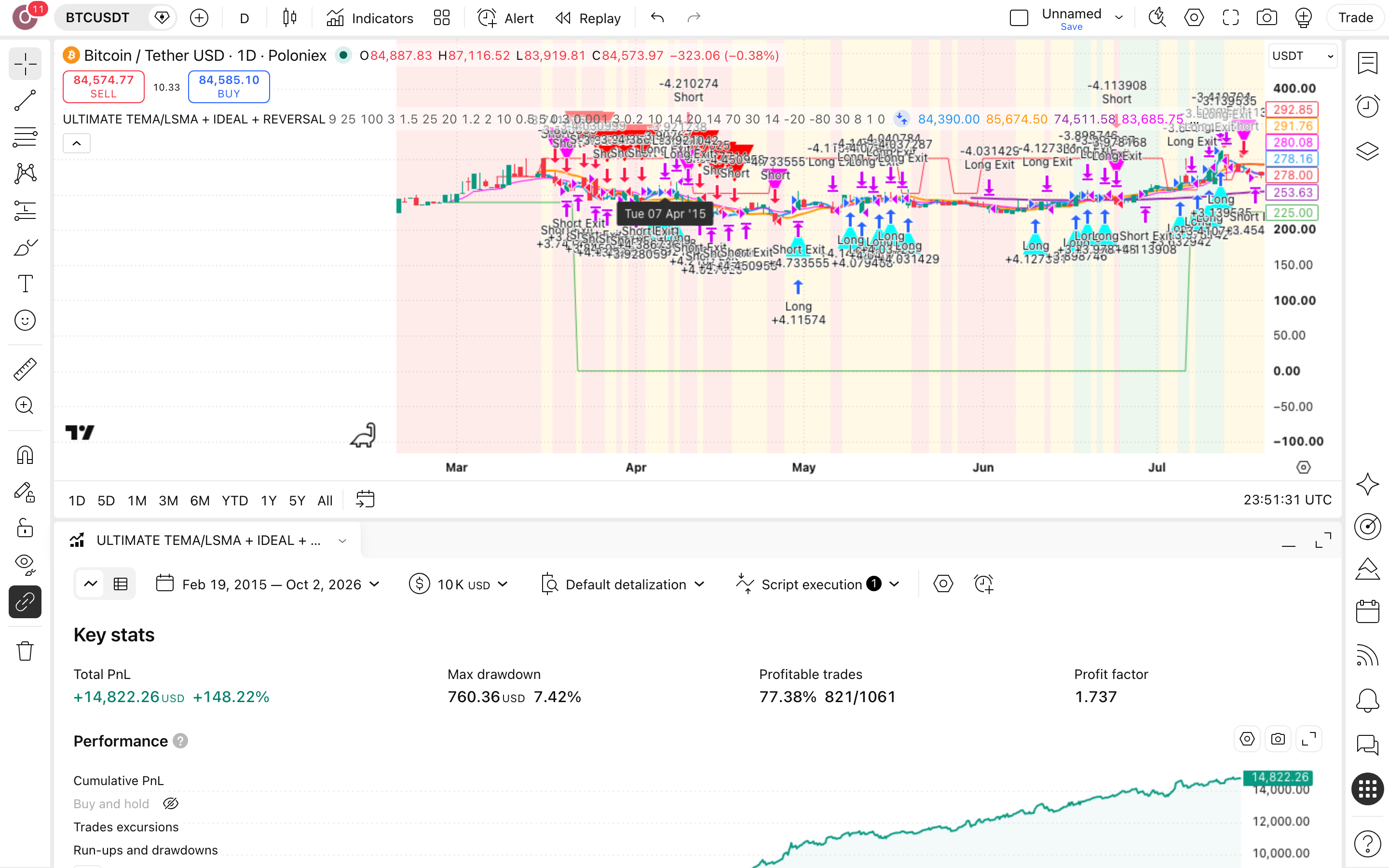Select the brush drawing tool
This screenshot has height=868, width=1389.
25,247
